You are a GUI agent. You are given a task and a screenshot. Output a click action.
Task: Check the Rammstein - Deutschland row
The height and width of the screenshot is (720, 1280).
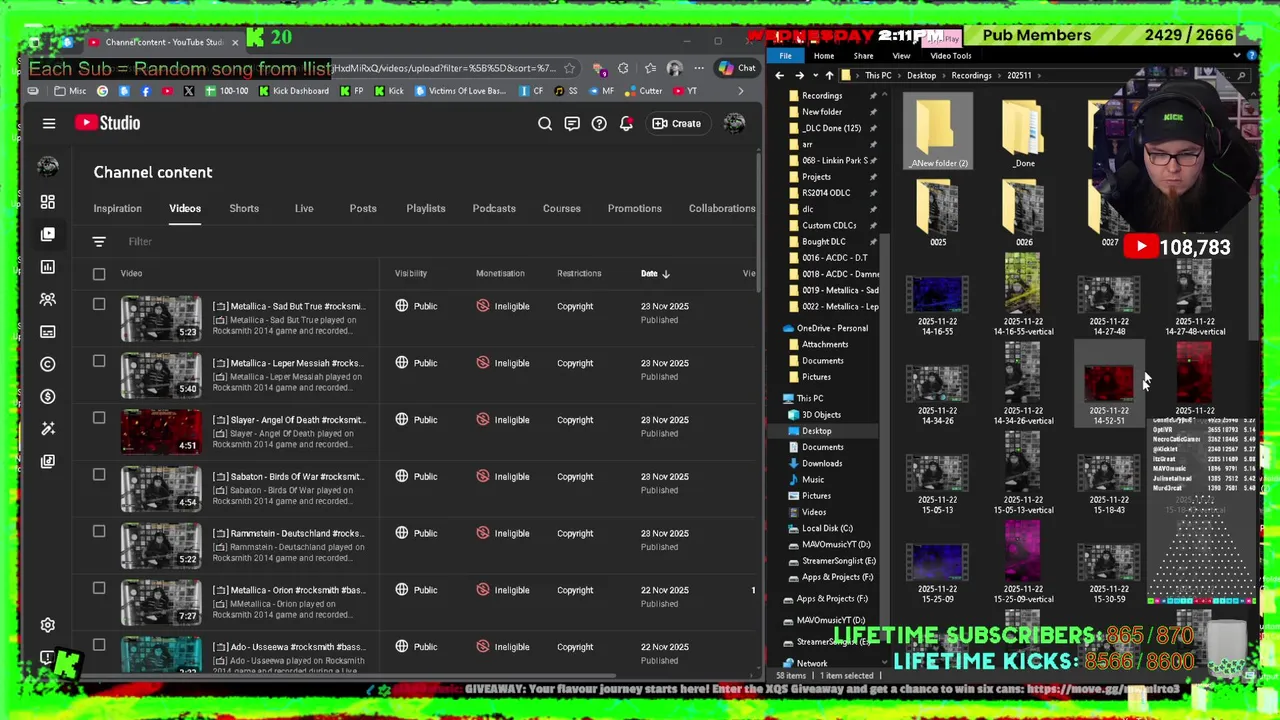pos(99,531)
